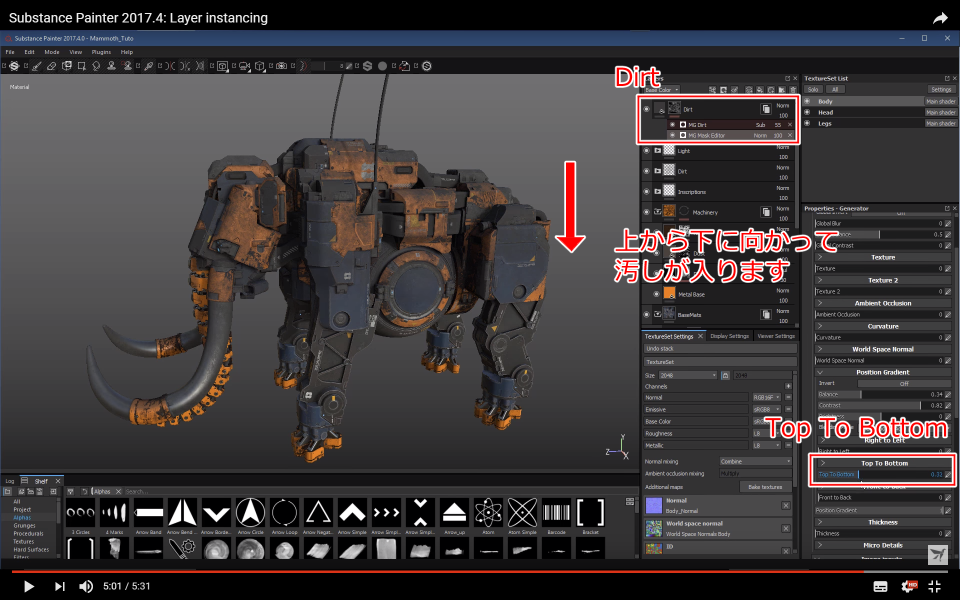Exit YouTube fullscreen mode
Viewport: 960px width, 600px height.
point(934,586)
